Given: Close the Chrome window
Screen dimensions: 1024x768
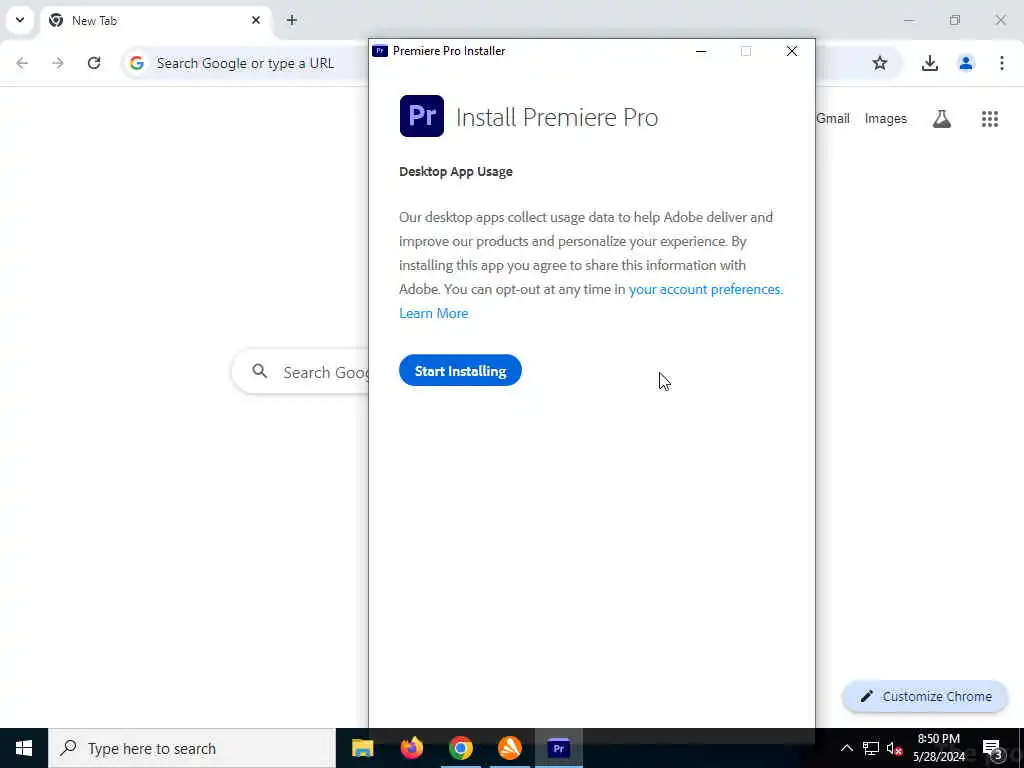Looking at the screenshot, I should 1000,20.
